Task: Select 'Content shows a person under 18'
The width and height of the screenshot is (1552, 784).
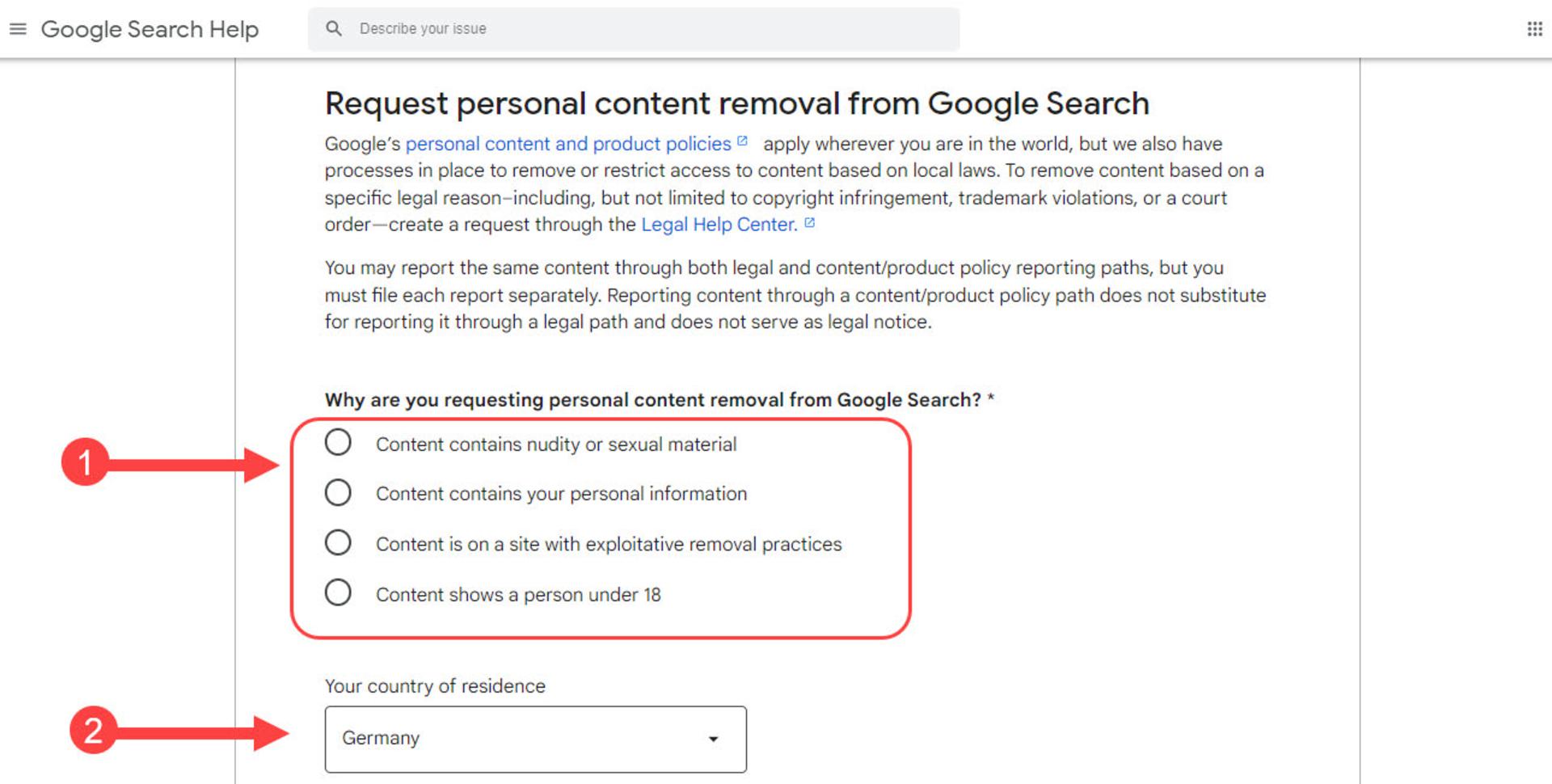Action: point(338,593)
